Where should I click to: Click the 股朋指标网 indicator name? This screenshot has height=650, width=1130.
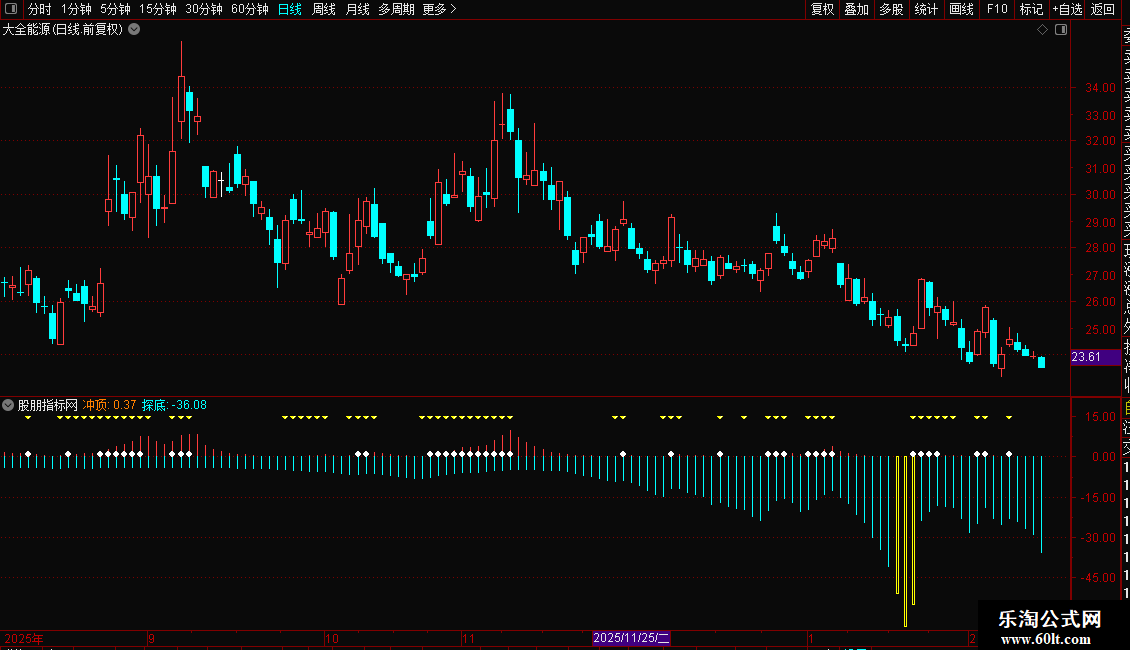(48, 405)
